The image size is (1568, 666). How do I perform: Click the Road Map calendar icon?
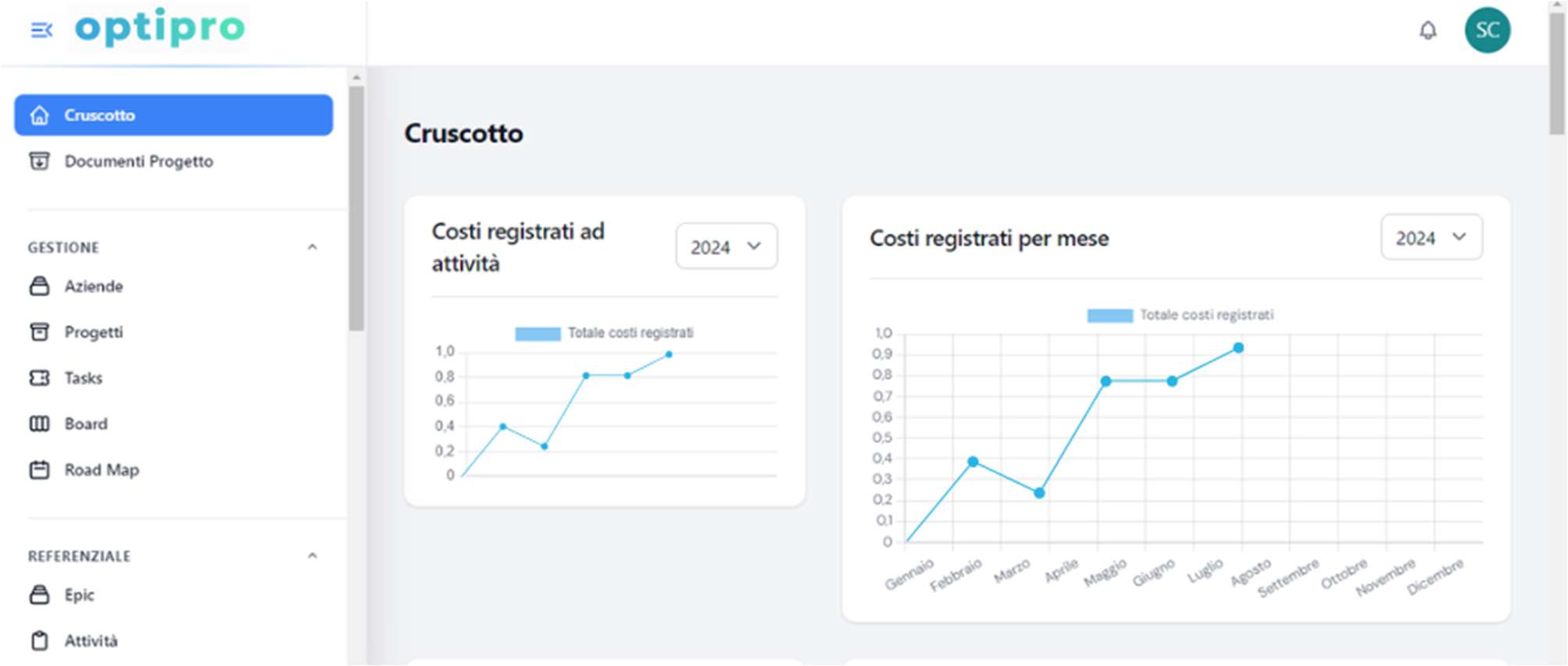(39, 469)
